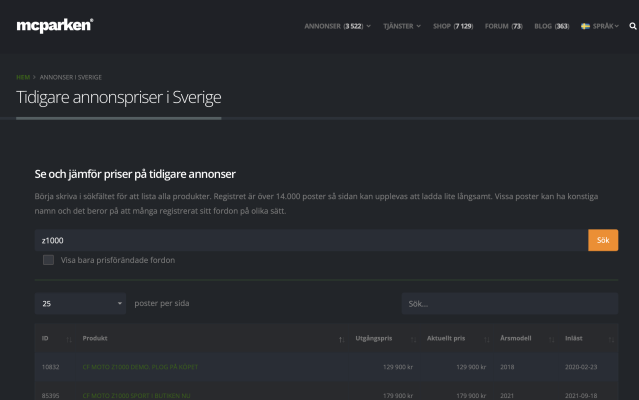The image size is (639, 400).
Task: Click the table filter Sök... field
Action: click(x=510, y=304)
